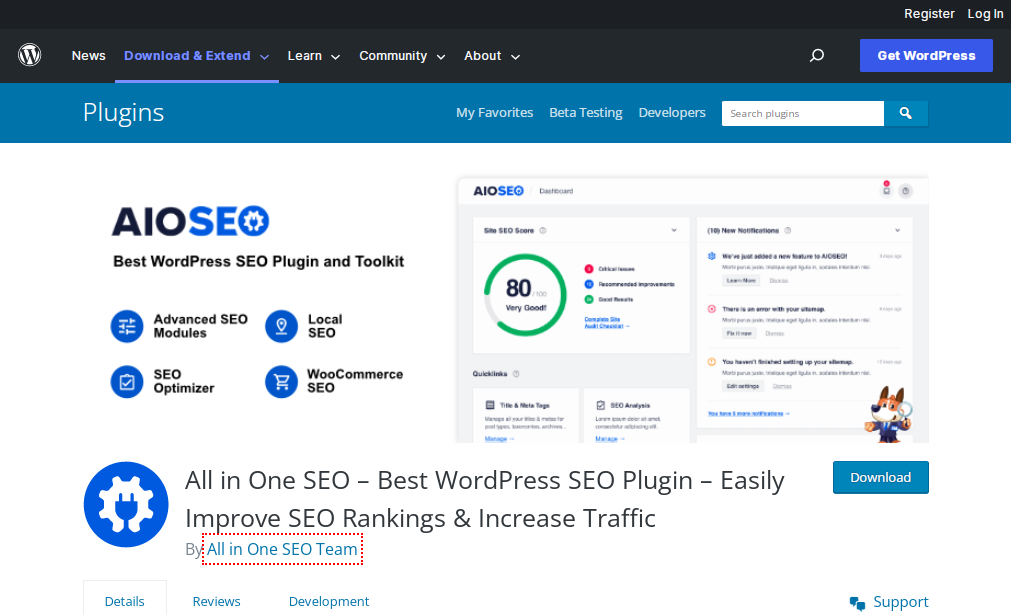Expand the Download & Extend menu
Screen dimensions: 1011x615
[x=197, y=56]
